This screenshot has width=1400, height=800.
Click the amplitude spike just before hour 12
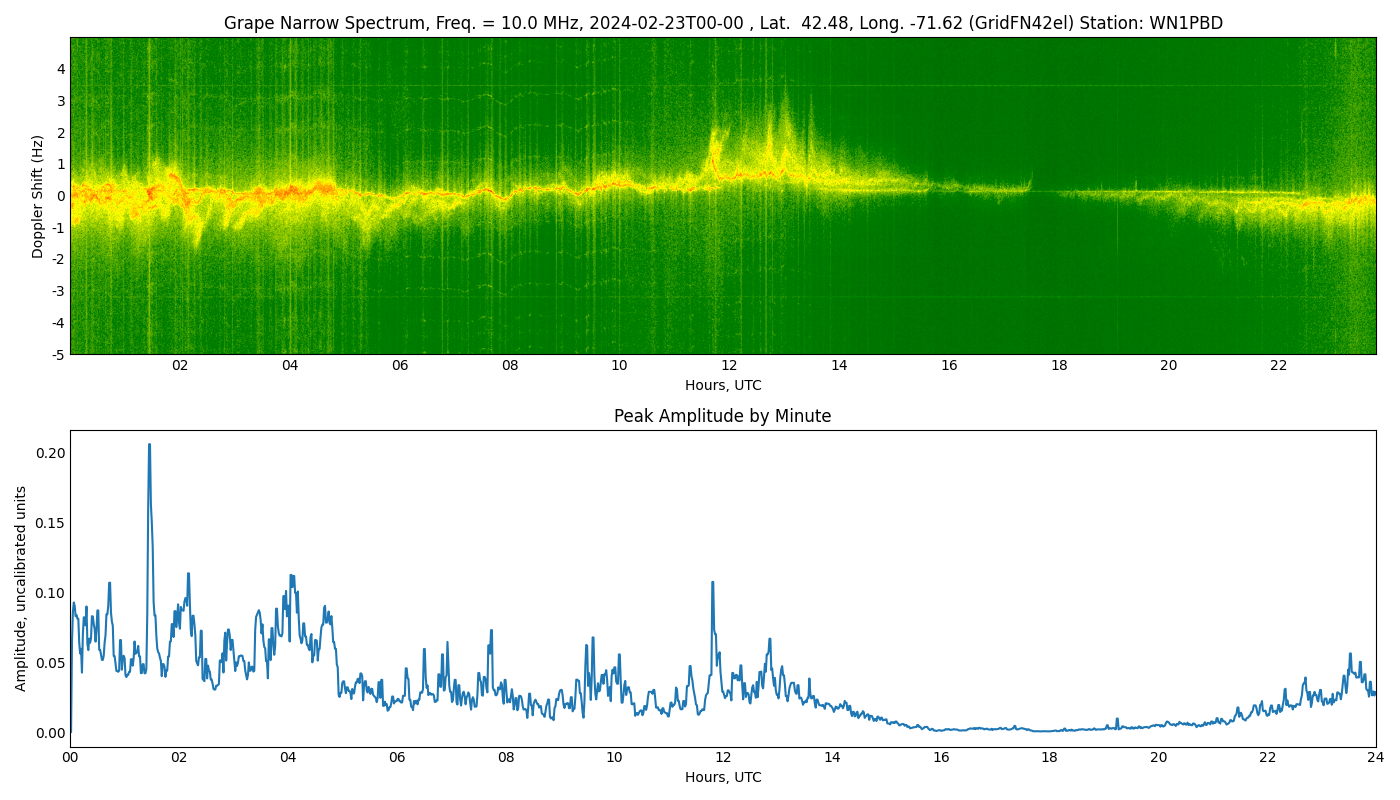pos(712,583)
